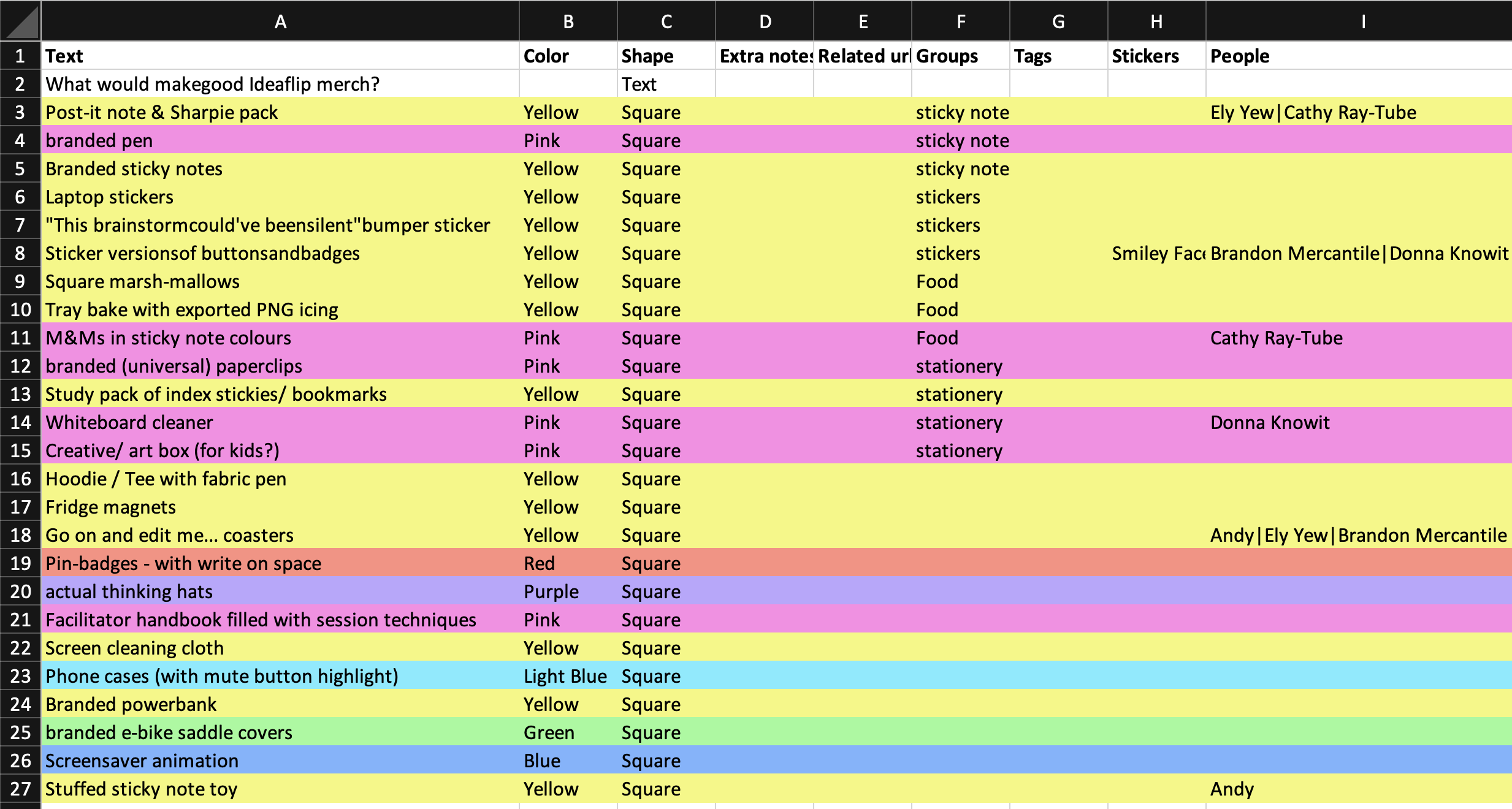Click the 'Extra notes' header cell
Viewport: 1512px width, 809px height.
(765, 56)
